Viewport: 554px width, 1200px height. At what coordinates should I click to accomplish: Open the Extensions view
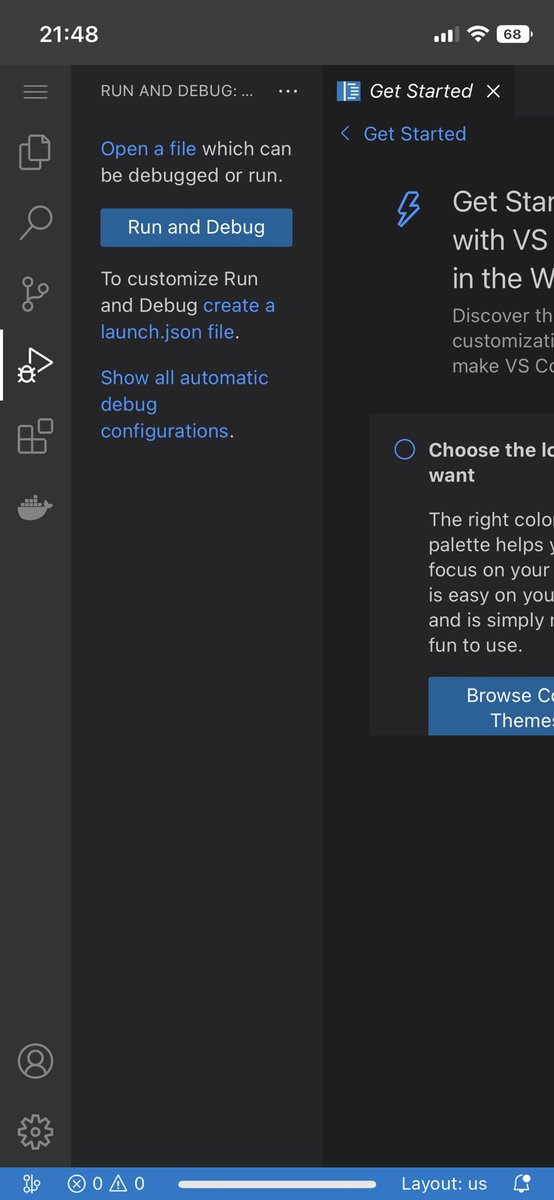[x=35, y=437]
